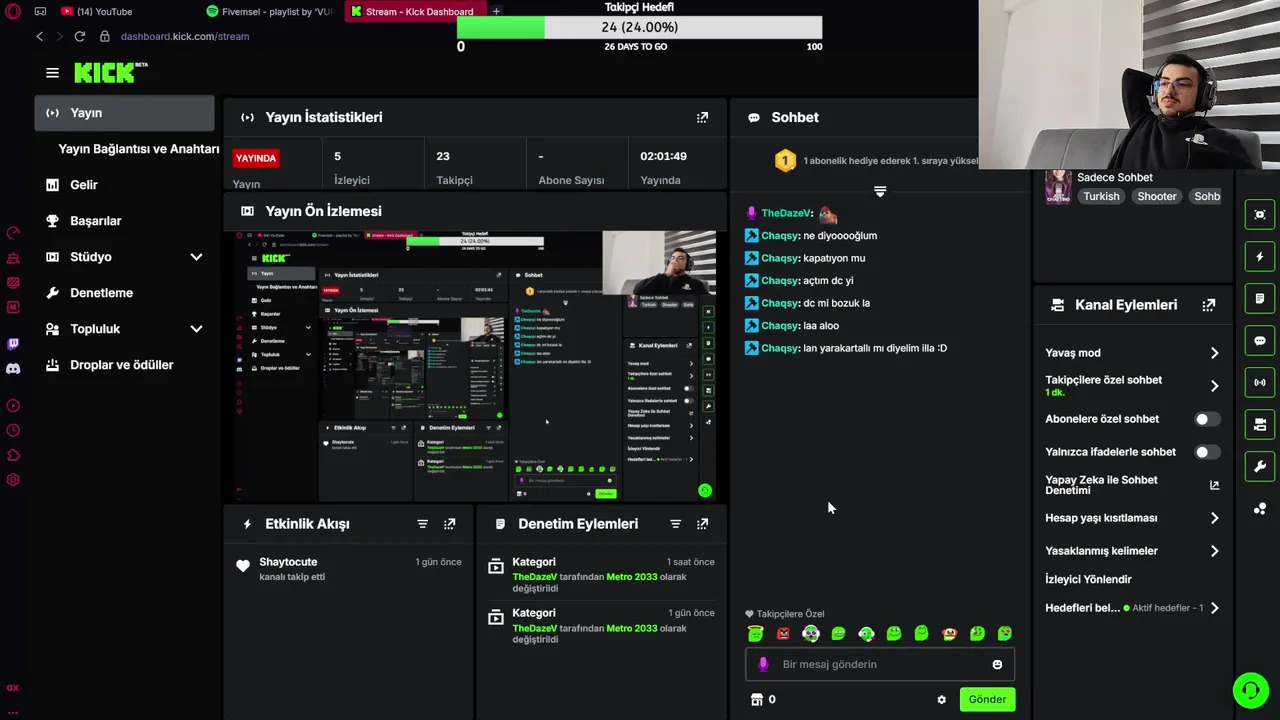Select the angry red emote

(x=783, y=633)
